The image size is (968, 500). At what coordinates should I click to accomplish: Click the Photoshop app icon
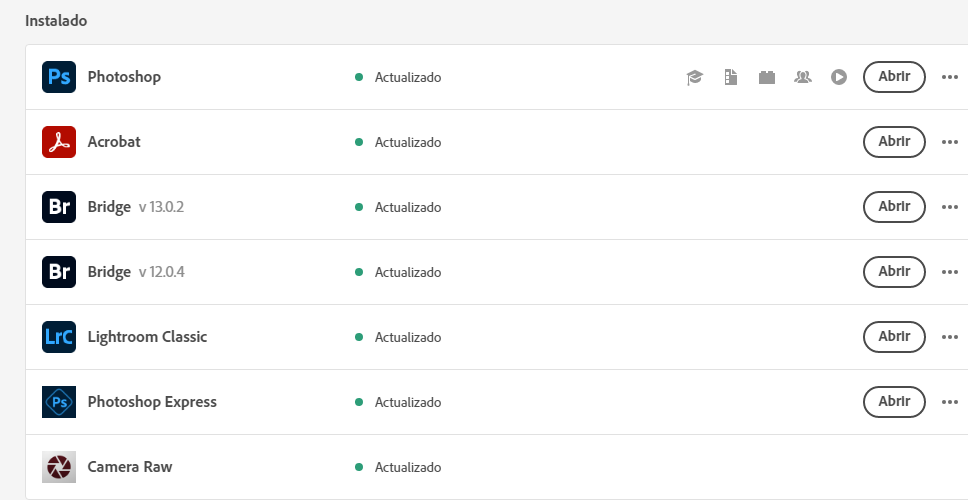tap(59, 77)
